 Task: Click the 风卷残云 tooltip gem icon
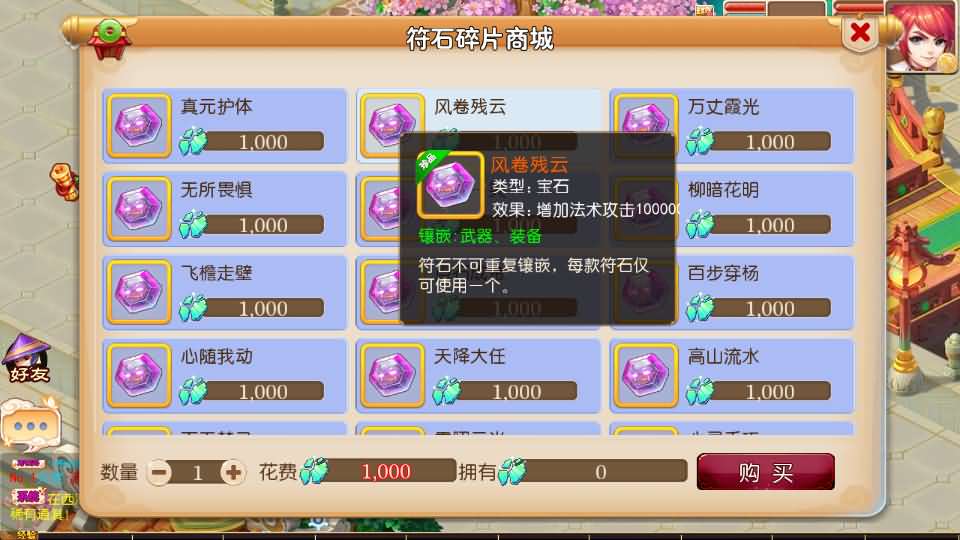click(x=450, y=185)
